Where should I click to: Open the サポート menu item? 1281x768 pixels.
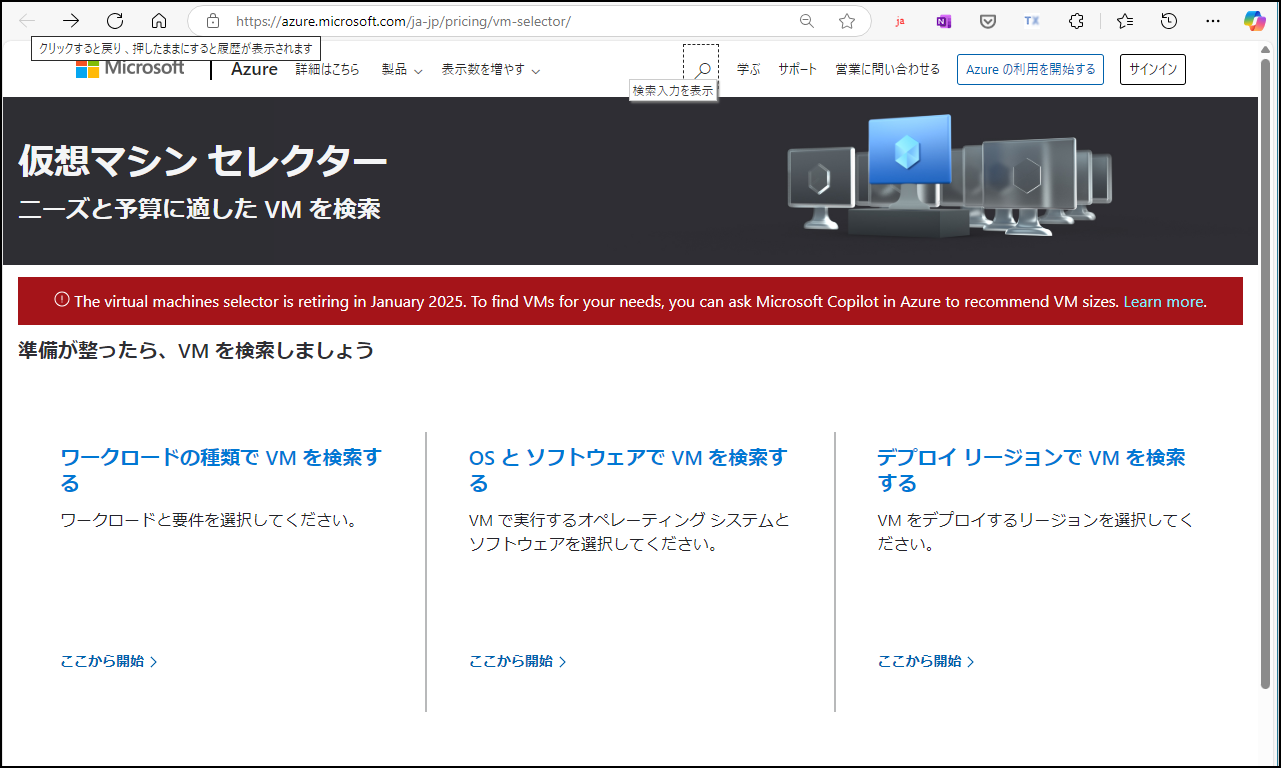797,70
